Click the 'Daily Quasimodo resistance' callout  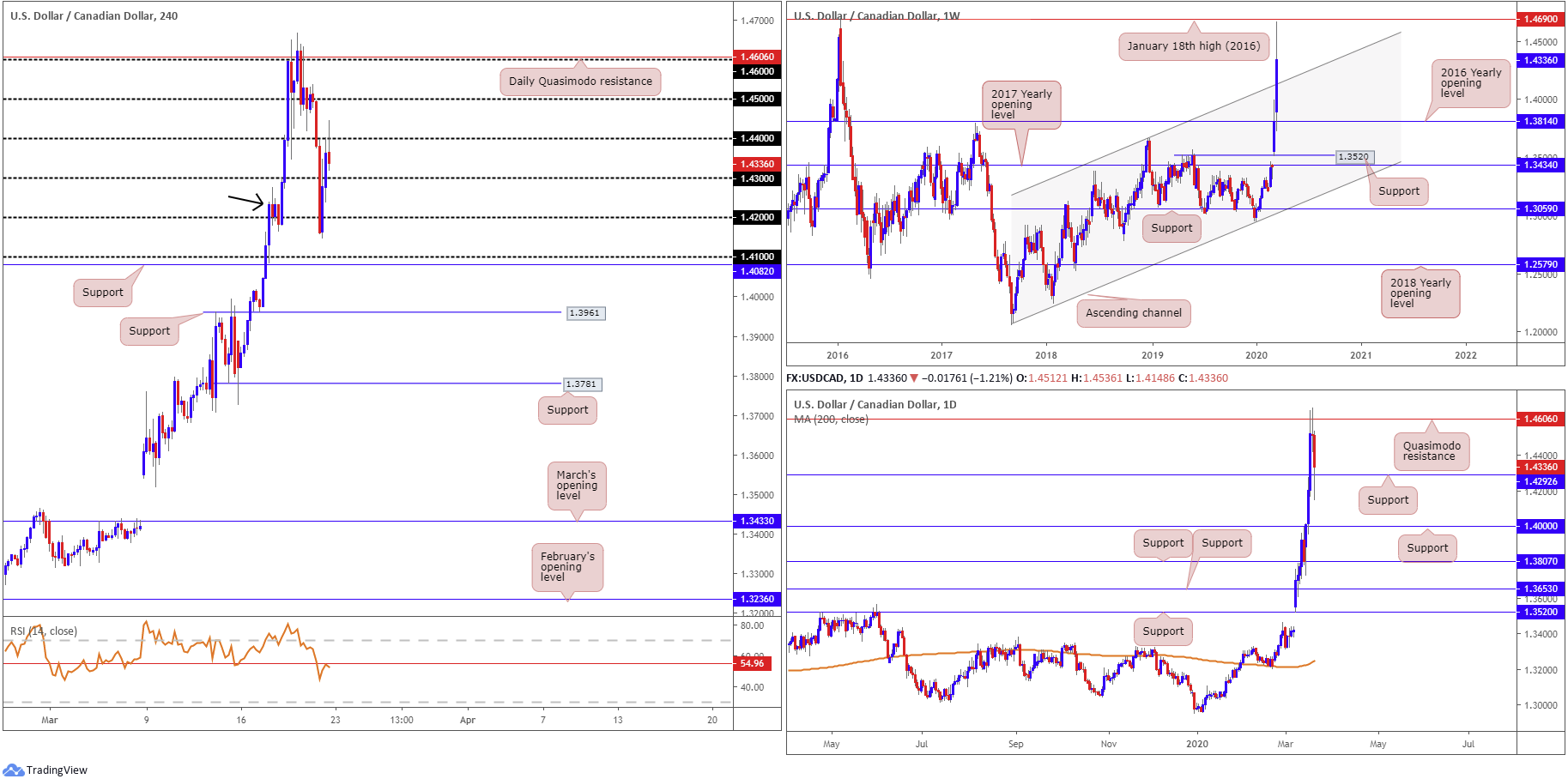[x=580, y=82]
